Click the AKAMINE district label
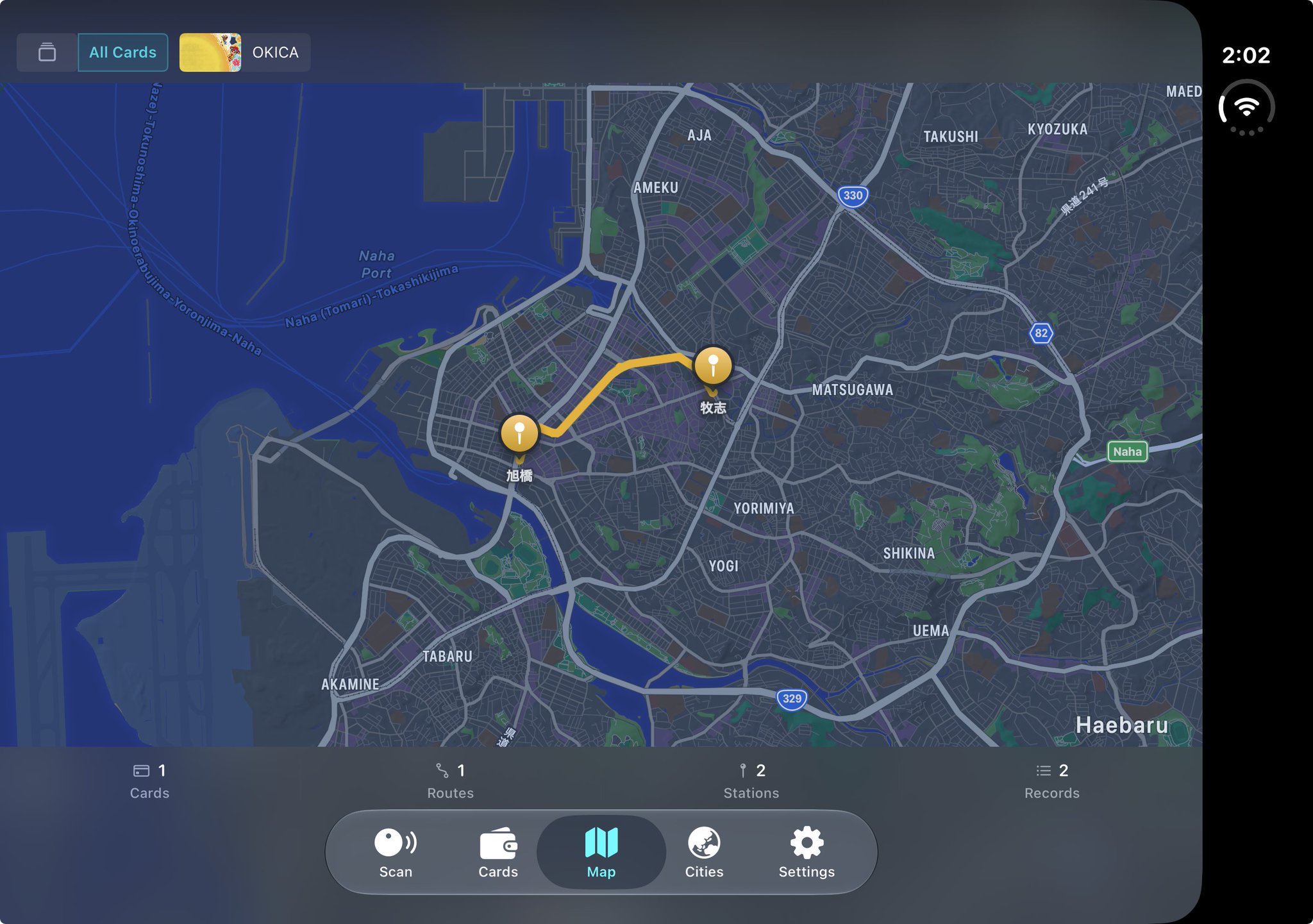Screen dimensions: 1313x924 tap(350, 685)
